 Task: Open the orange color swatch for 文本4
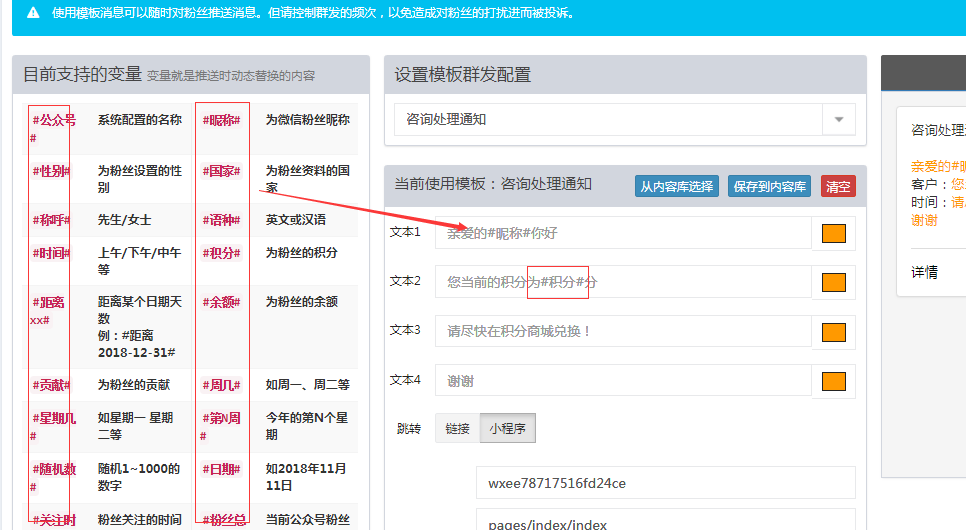point(834,381)
